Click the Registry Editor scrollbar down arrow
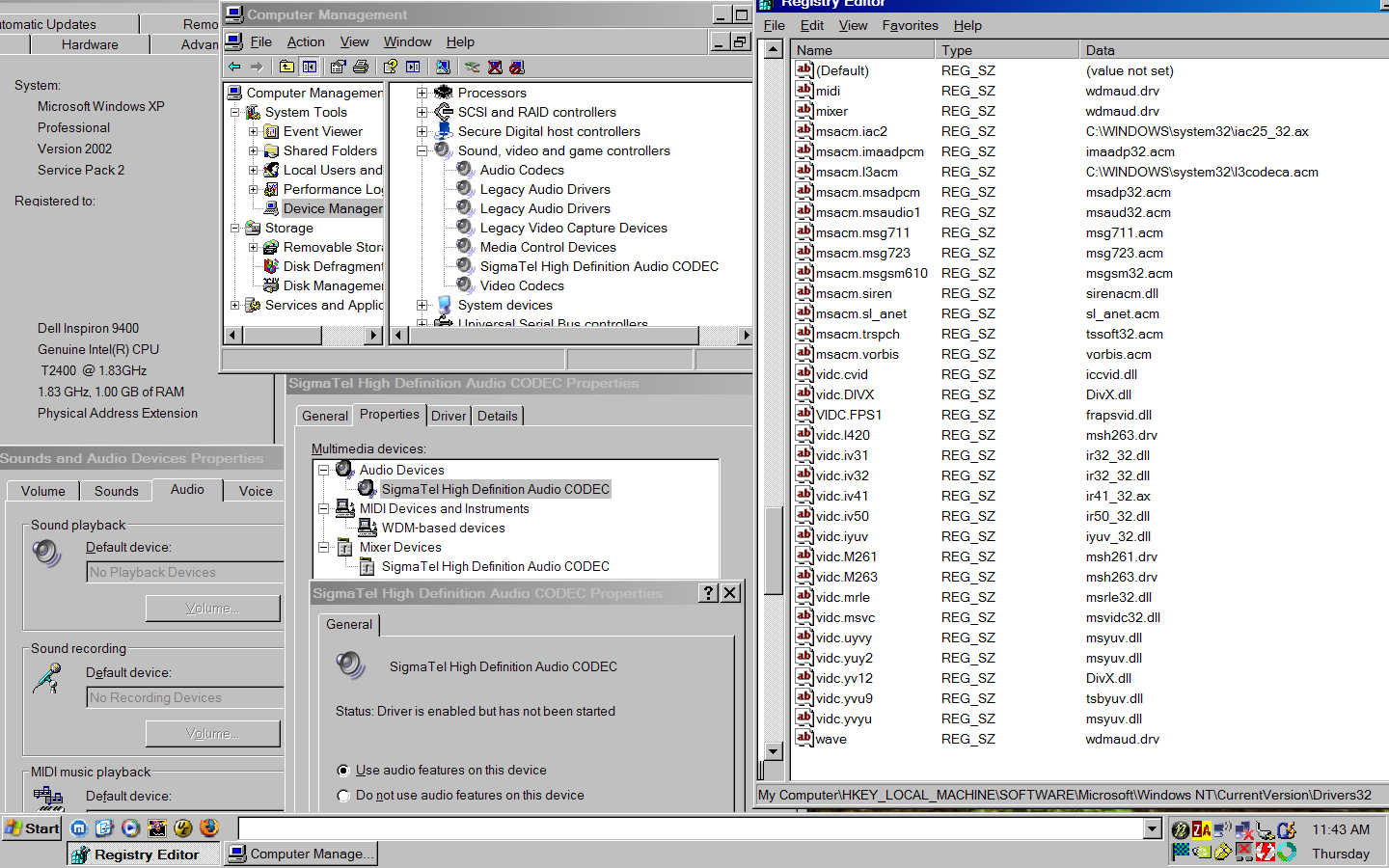Image resolution: width=1389 pixels, height=868 pixels. pos(773,751)
